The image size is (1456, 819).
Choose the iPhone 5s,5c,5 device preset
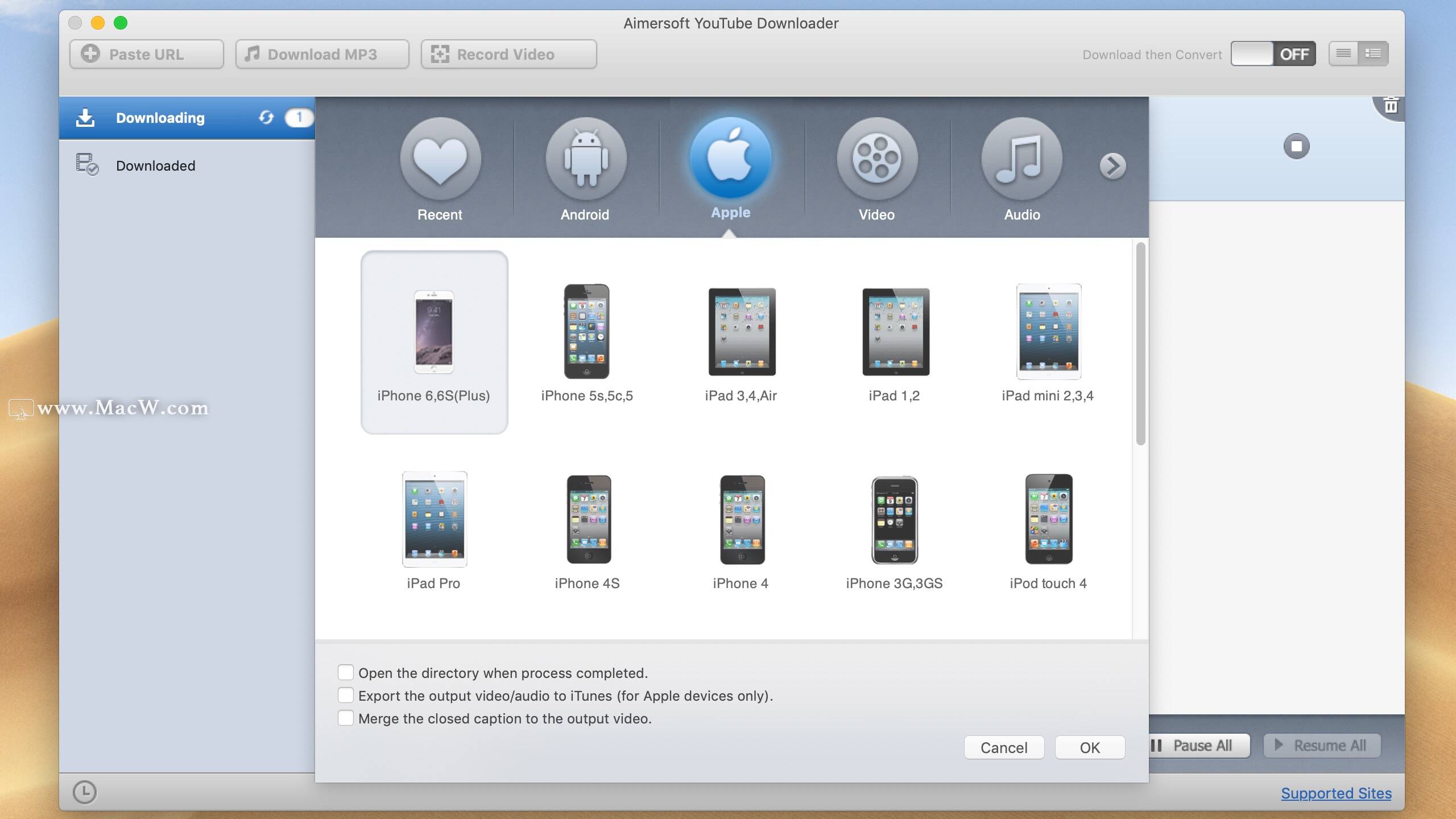(587, 344)
